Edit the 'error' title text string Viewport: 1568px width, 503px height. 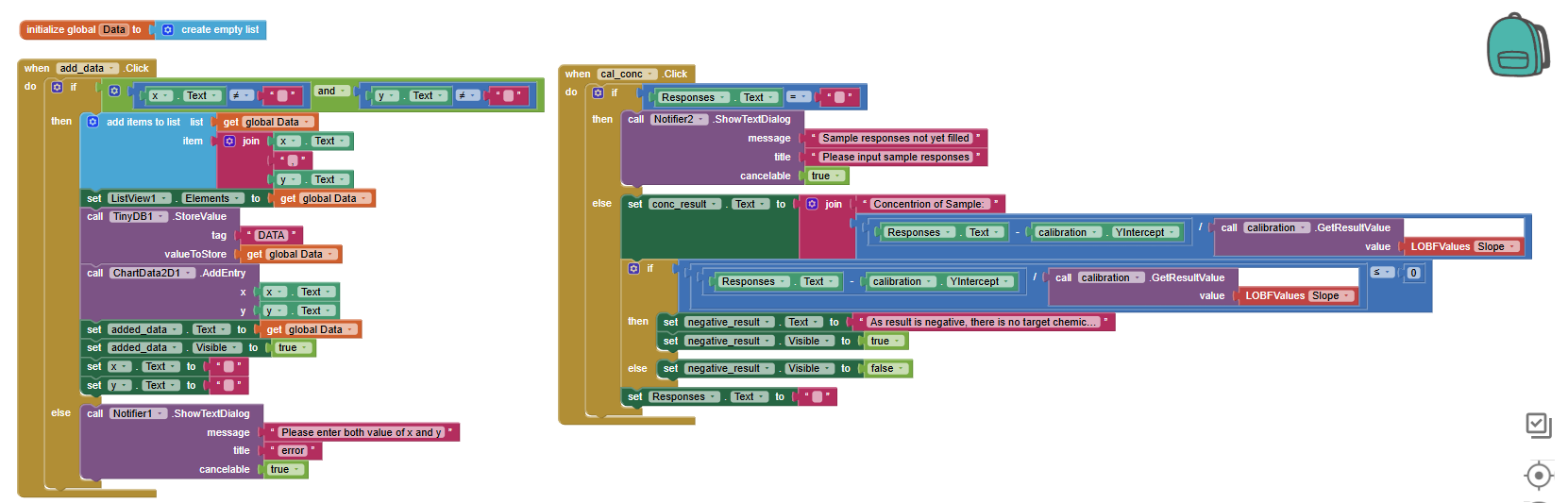pos(293,450)
